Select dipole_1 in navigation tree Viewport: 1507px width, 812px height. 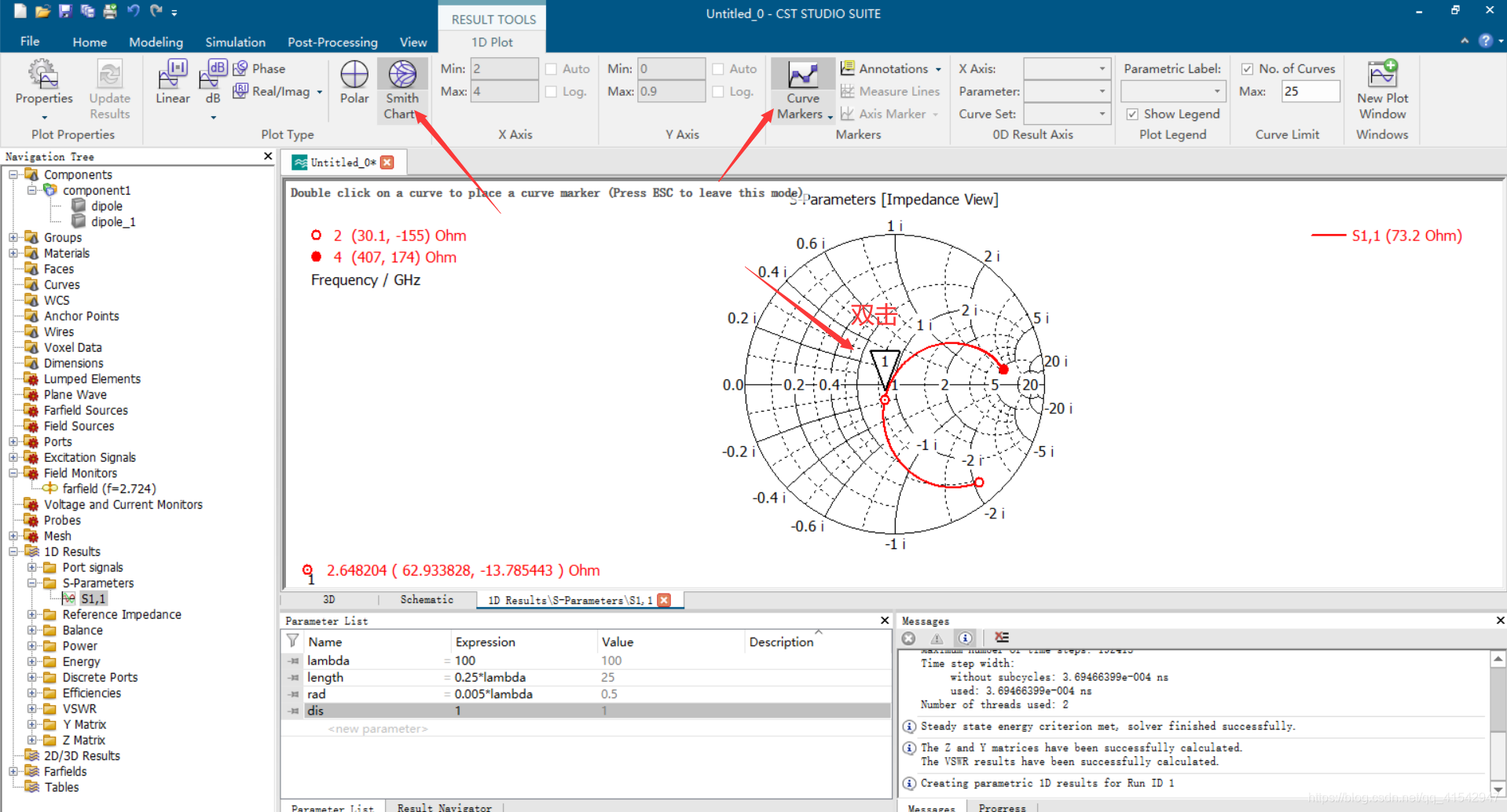coord(113,221)
